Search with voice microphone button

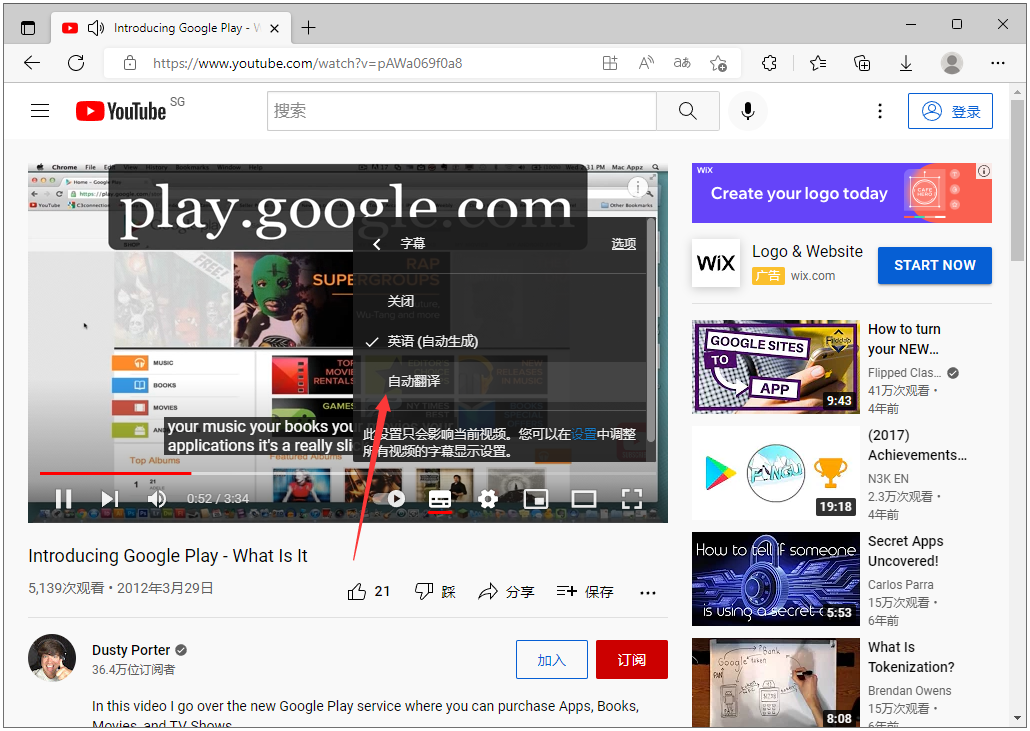tap(748, 111)
